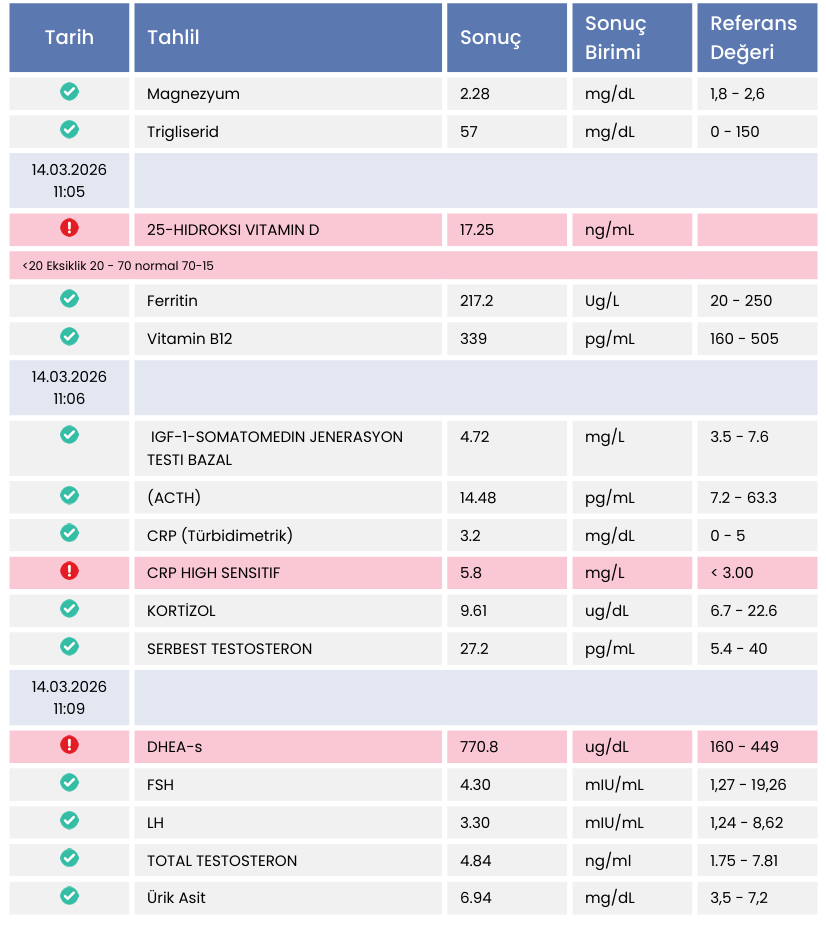
Task: Click the vitamin D reference note row
Action: (x=117, y=266)
